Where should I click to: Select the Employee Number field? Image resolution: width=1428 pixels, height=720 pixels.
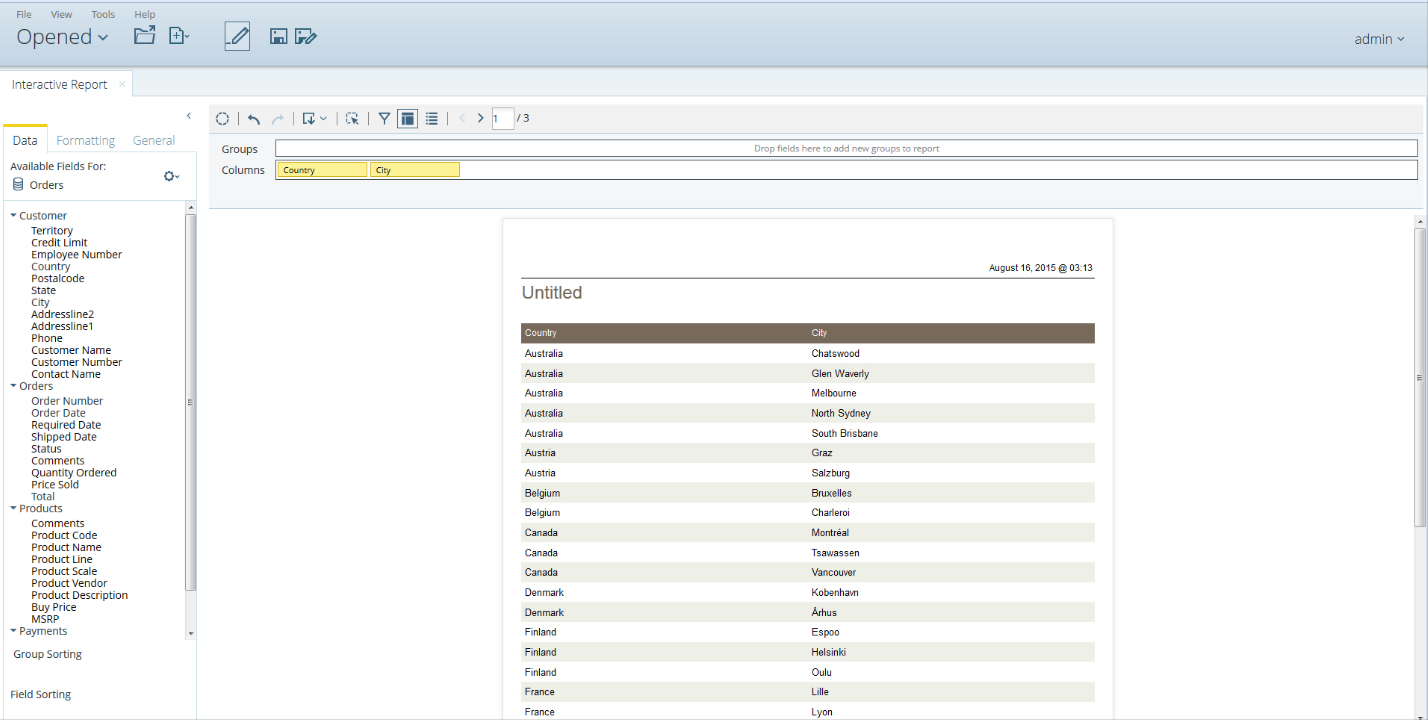click(x=76, y=255)
